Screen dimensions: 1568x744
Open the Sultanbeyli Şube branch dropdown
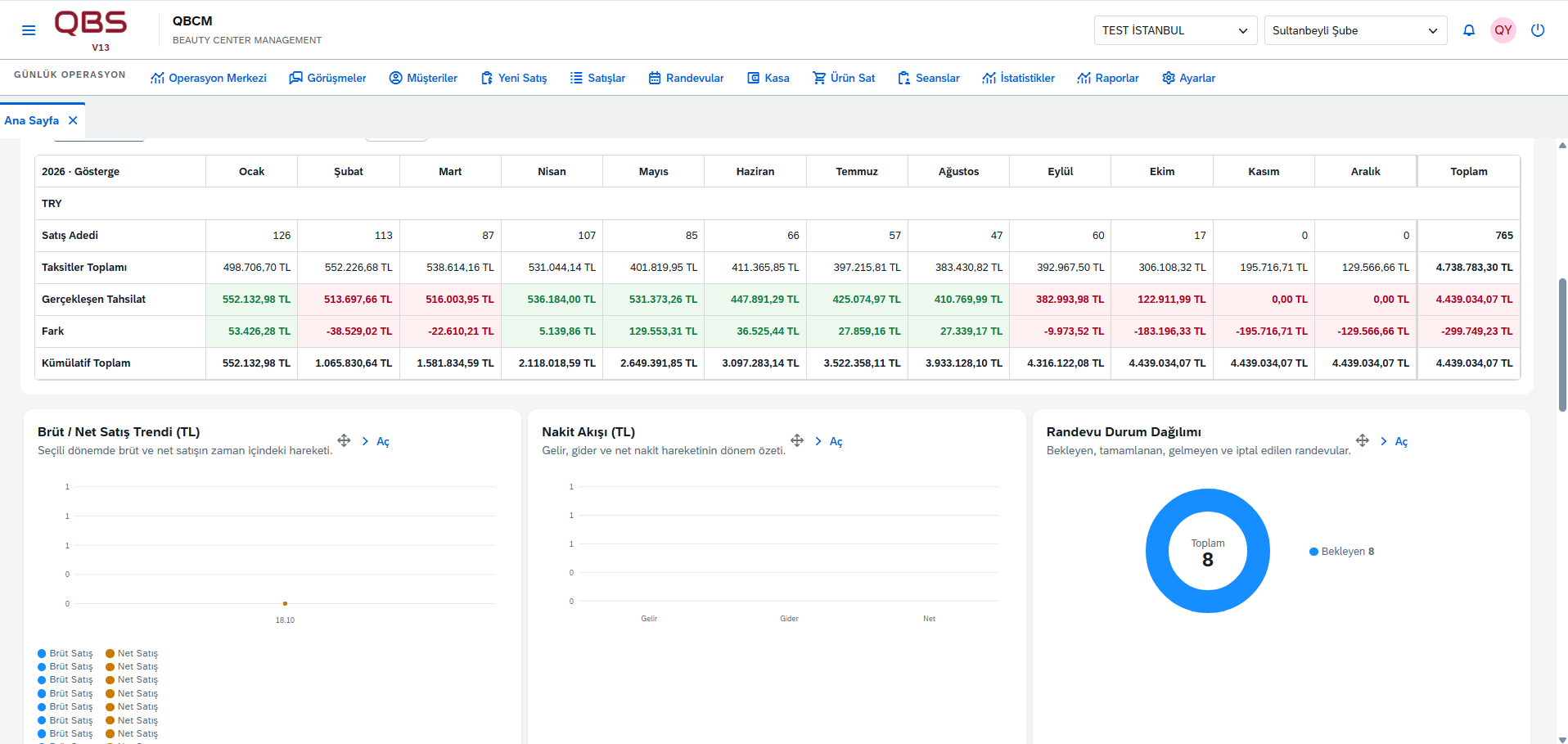tap(1355, 30)
